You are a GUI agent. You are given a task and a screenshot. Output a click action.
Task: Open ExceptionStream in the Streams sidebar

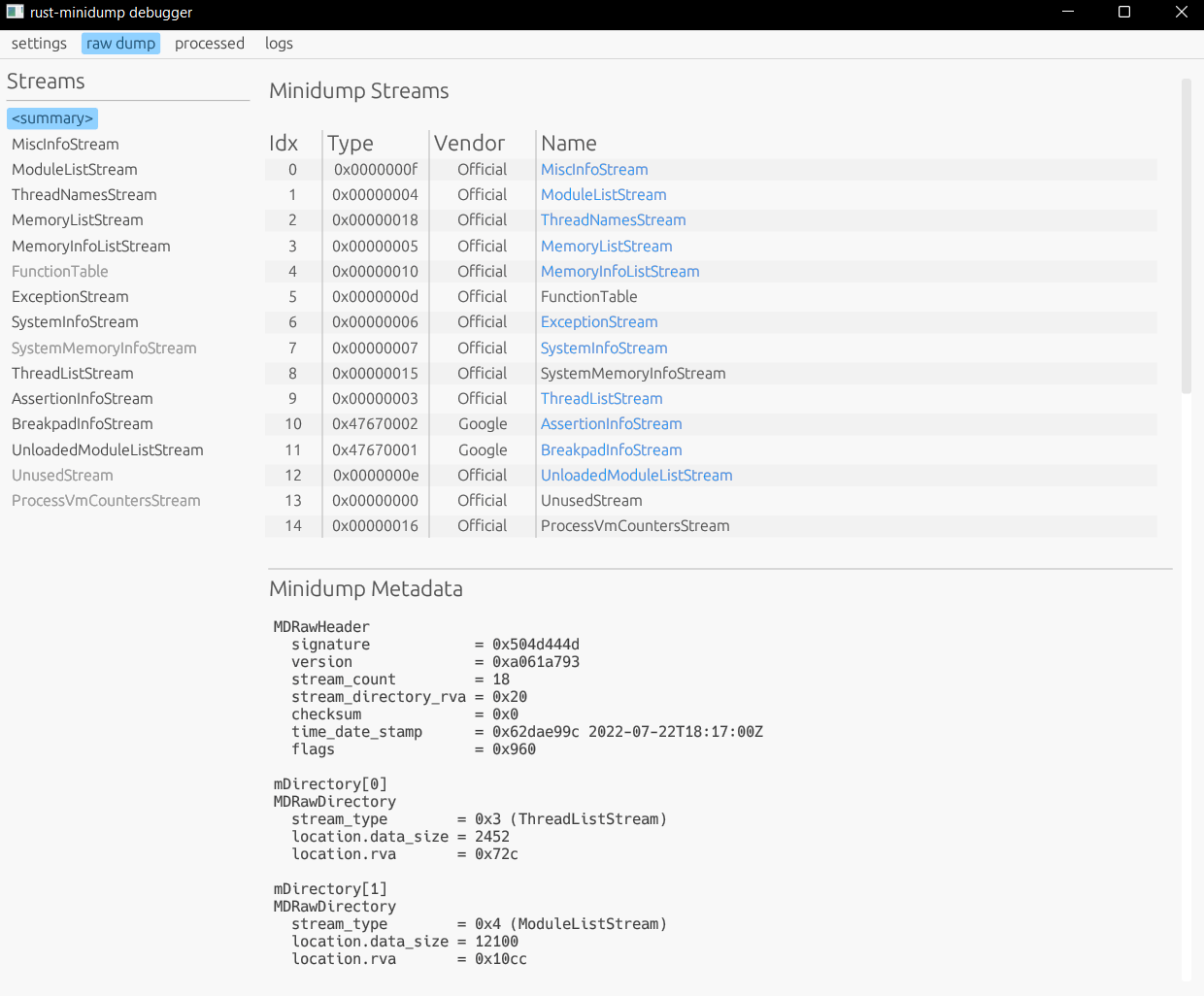(x=70, y=296)
